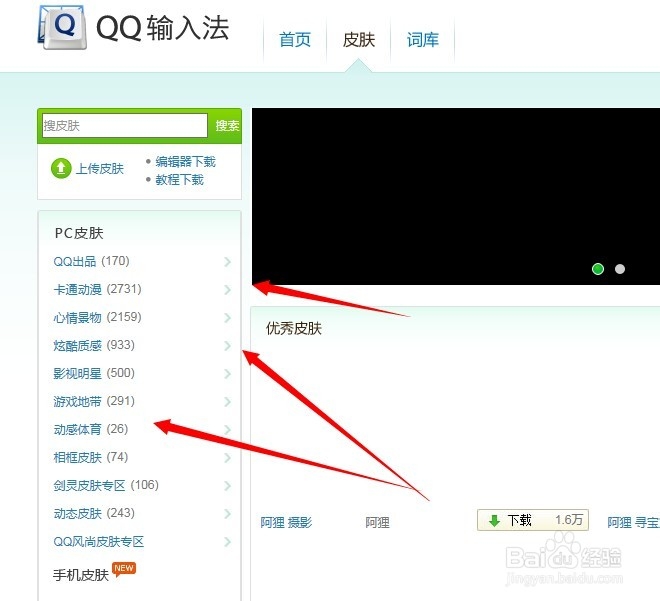The height and width of the screenshot is (601, 660).
Task: Open the 皮肤 tab
Action: click(x=359, y=40)
